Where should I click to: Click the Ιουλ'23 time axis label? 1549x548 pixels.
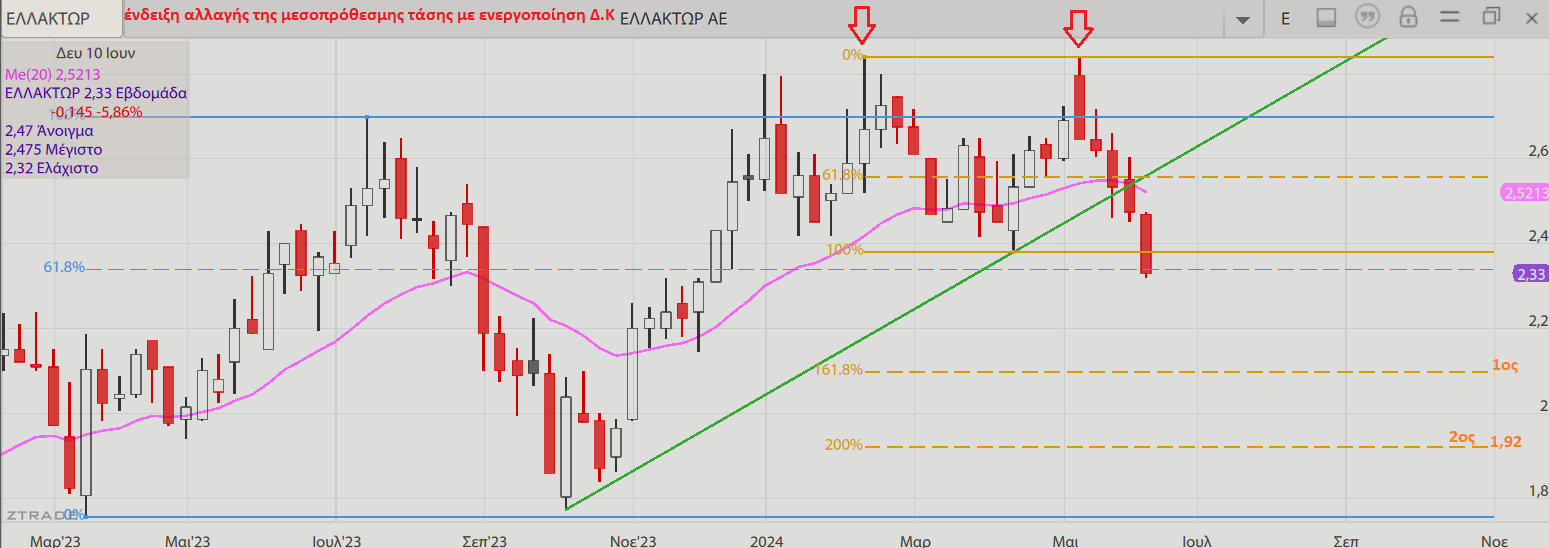(336, 540)
